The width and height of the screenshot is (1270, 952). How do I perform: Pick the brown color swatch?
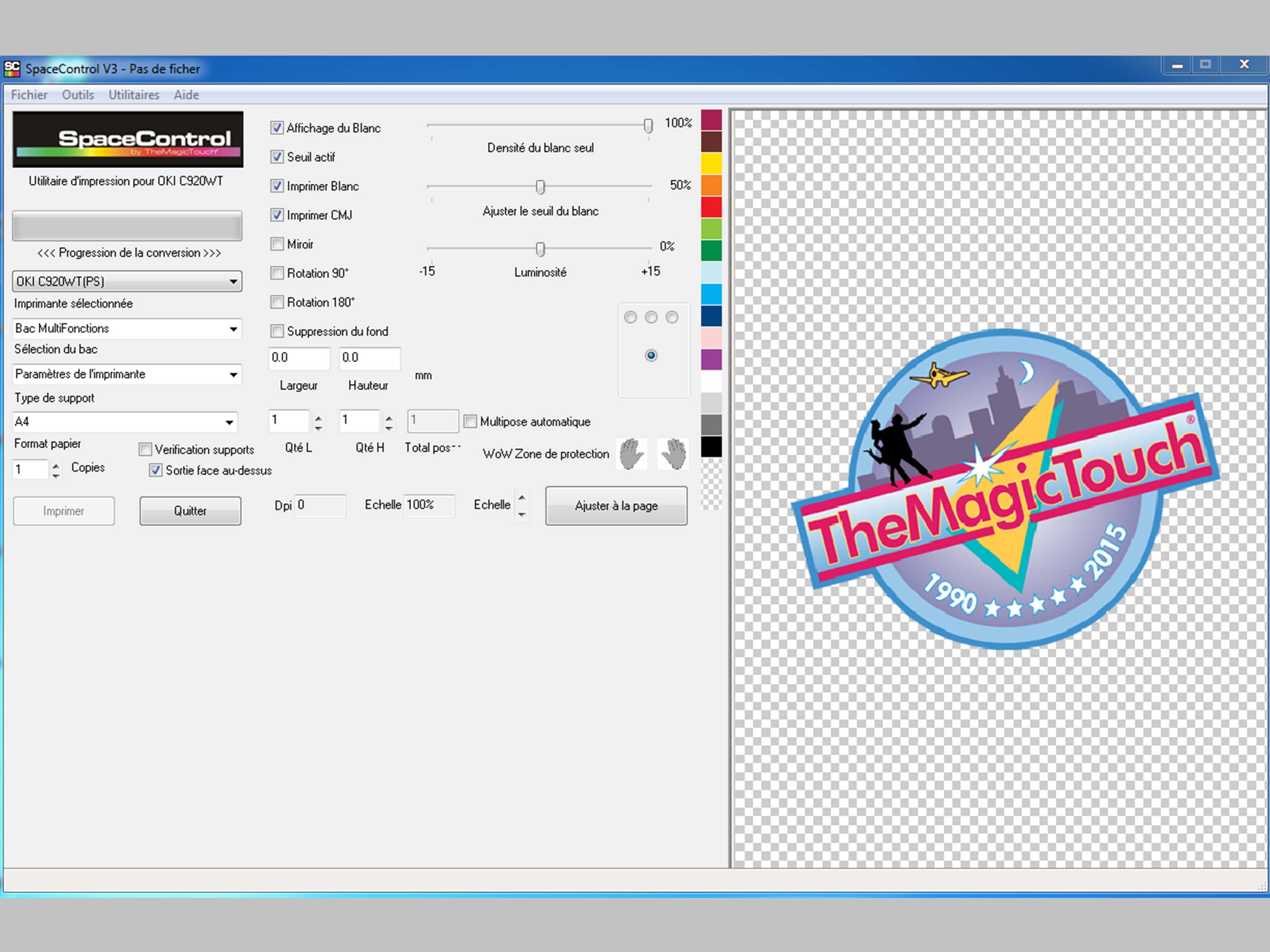(x=711, y=142)
